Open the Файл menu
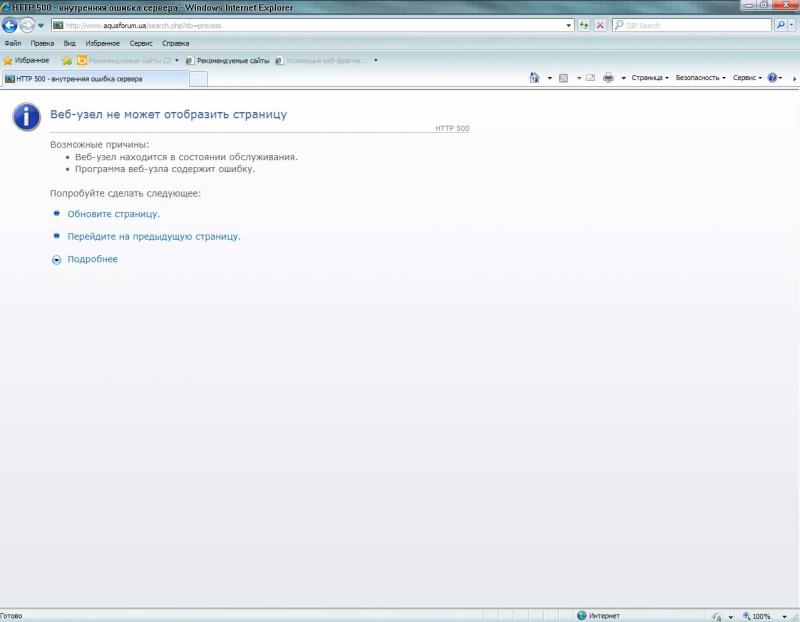 click(12, 43)
